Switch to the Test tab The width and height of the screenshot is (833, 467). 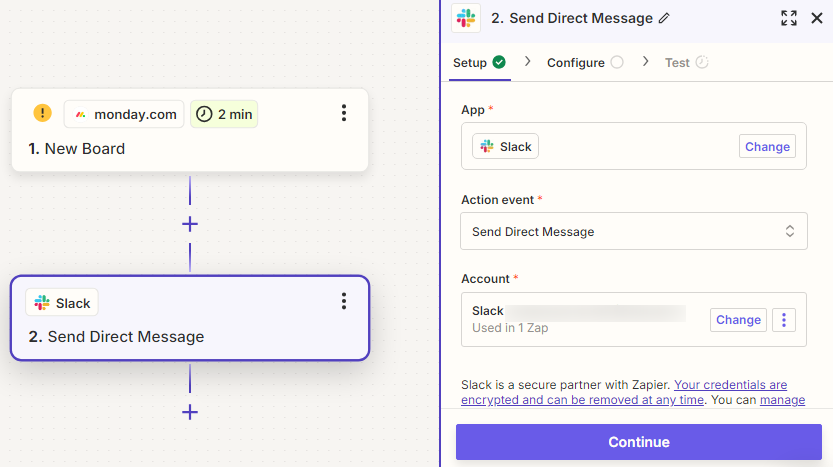[x=686, y=63]
